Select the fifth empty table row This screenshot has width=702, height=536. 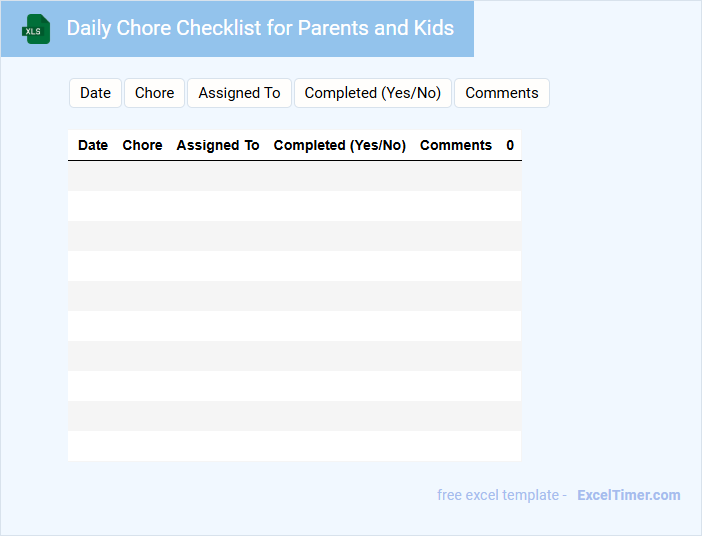pos(294,296)
